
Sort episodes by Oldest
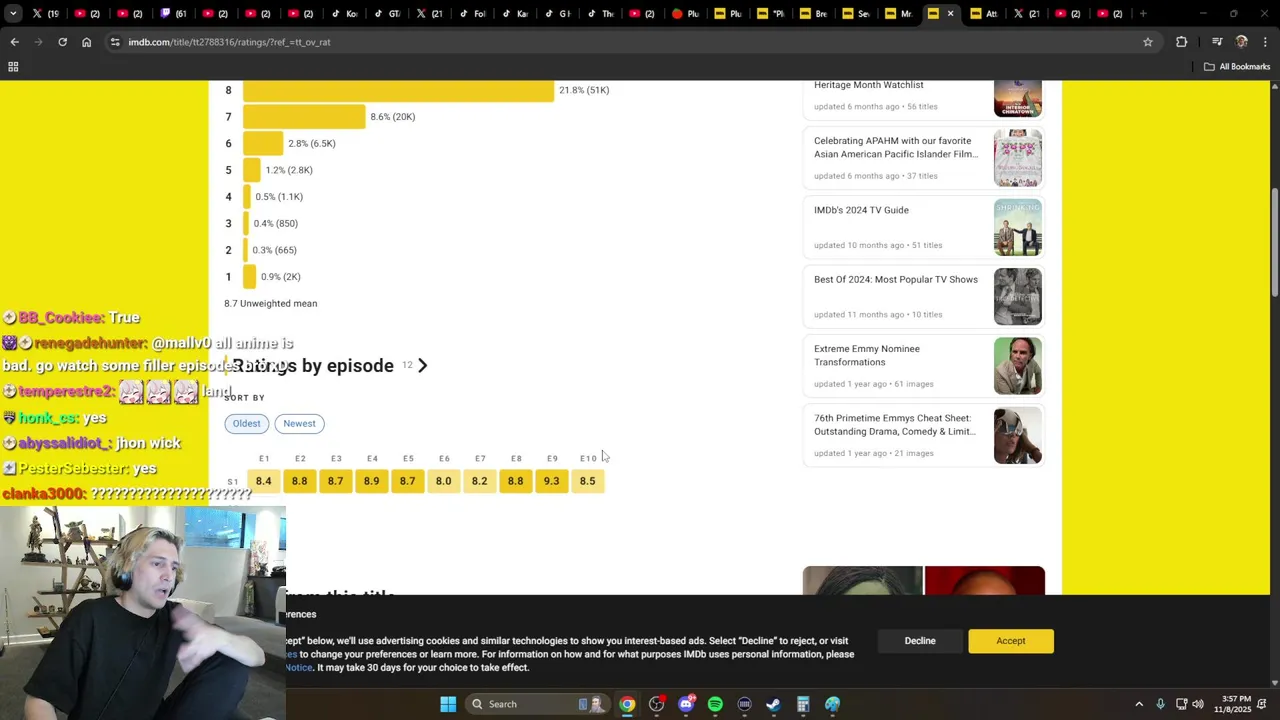pos(246,423)
